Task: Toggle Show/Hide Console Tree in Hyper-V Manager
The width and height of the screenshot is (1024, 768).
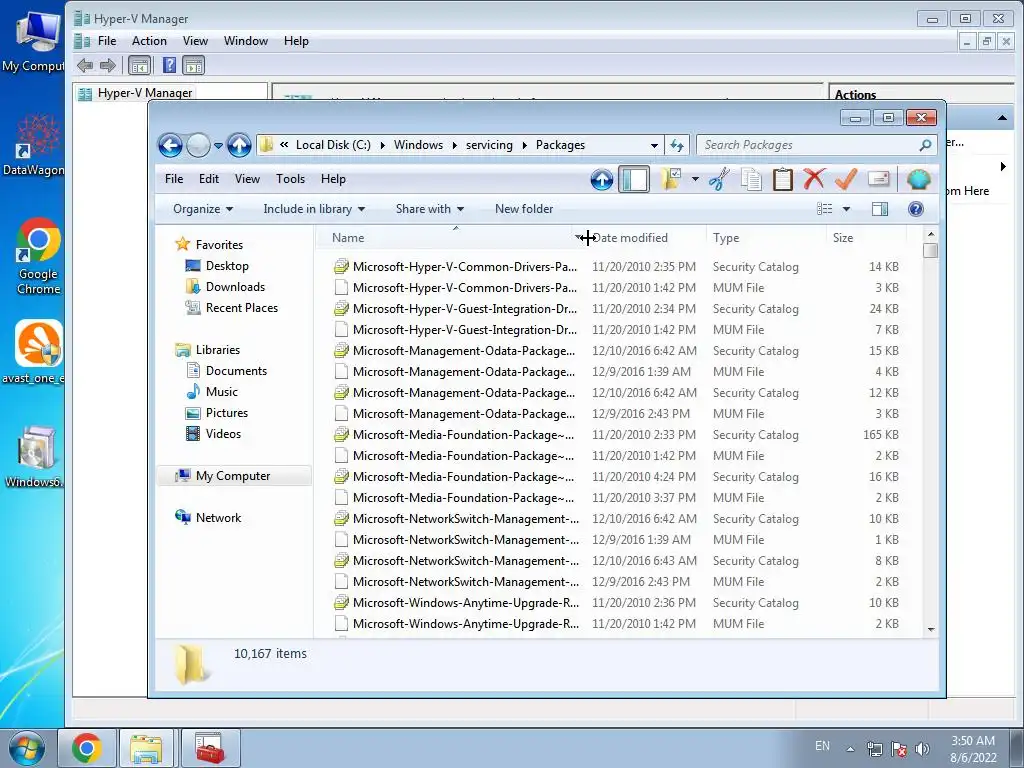Action: click(140, 65)
